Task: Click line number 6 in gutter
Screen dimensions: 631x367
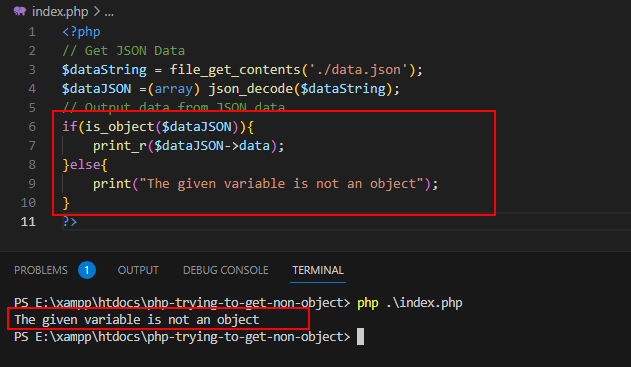Action: [x=32, y=127]
